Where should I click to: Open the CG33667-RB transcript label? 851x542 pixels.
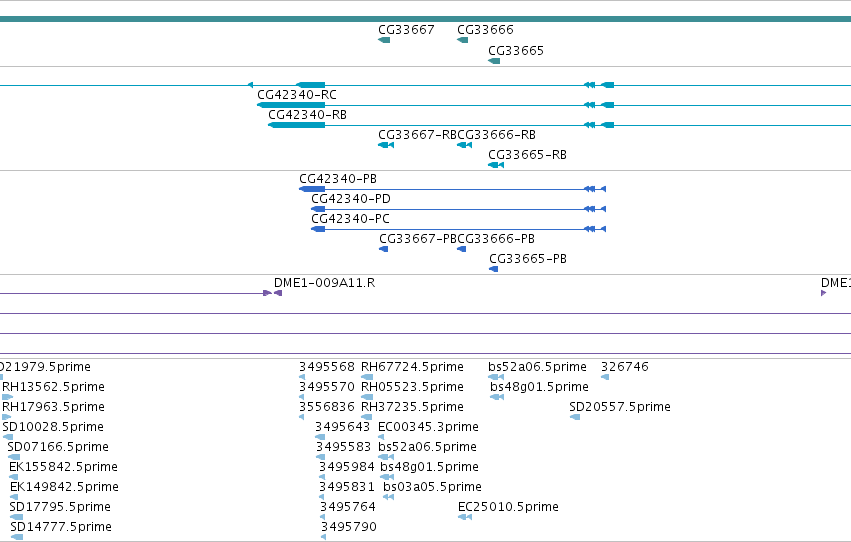[417, 135]
